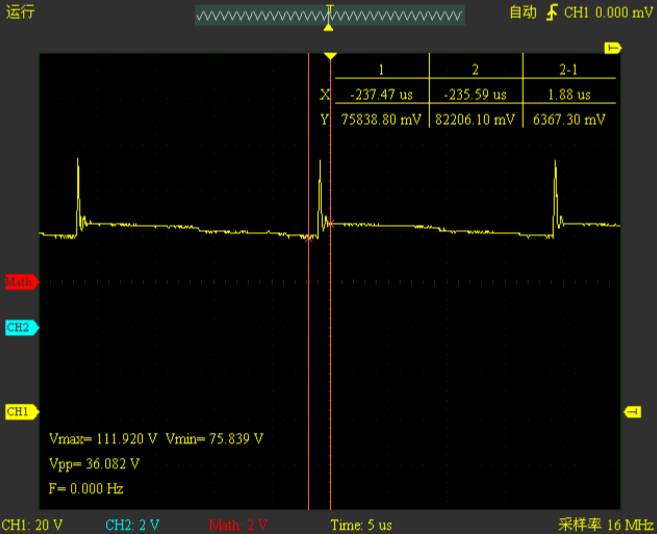Toggle the 运行 run status indicator

click(x=19, y=12)
